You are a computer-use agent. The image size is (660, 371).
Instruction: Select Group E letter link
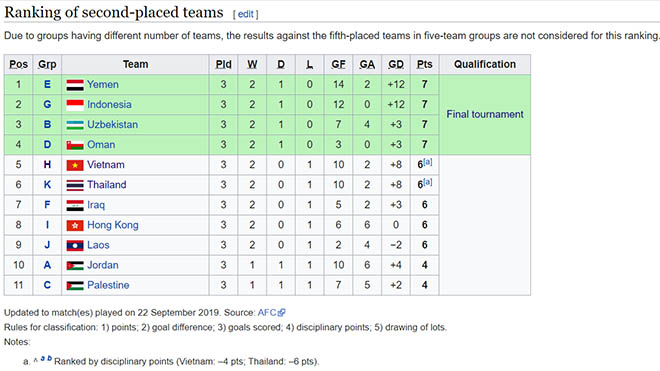(x=47, y=84)
